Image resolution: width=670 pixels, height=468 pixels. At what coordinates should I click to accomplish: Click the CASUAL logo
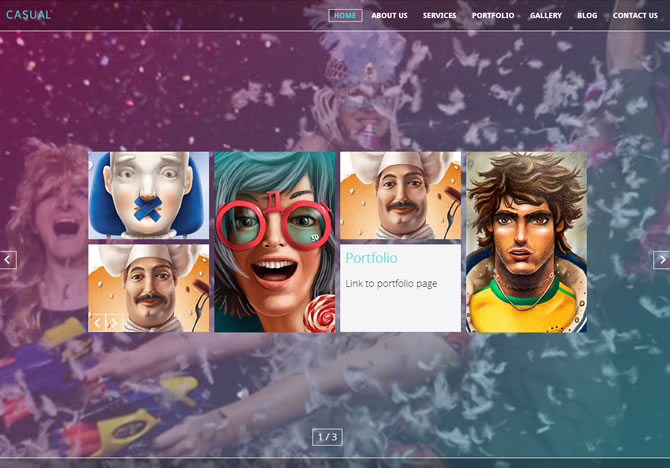click(28, 15)
